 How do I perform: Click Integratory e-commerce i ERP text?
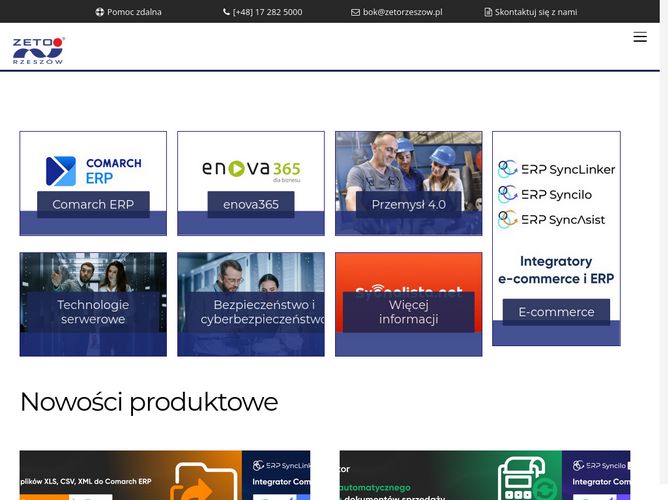556,270
